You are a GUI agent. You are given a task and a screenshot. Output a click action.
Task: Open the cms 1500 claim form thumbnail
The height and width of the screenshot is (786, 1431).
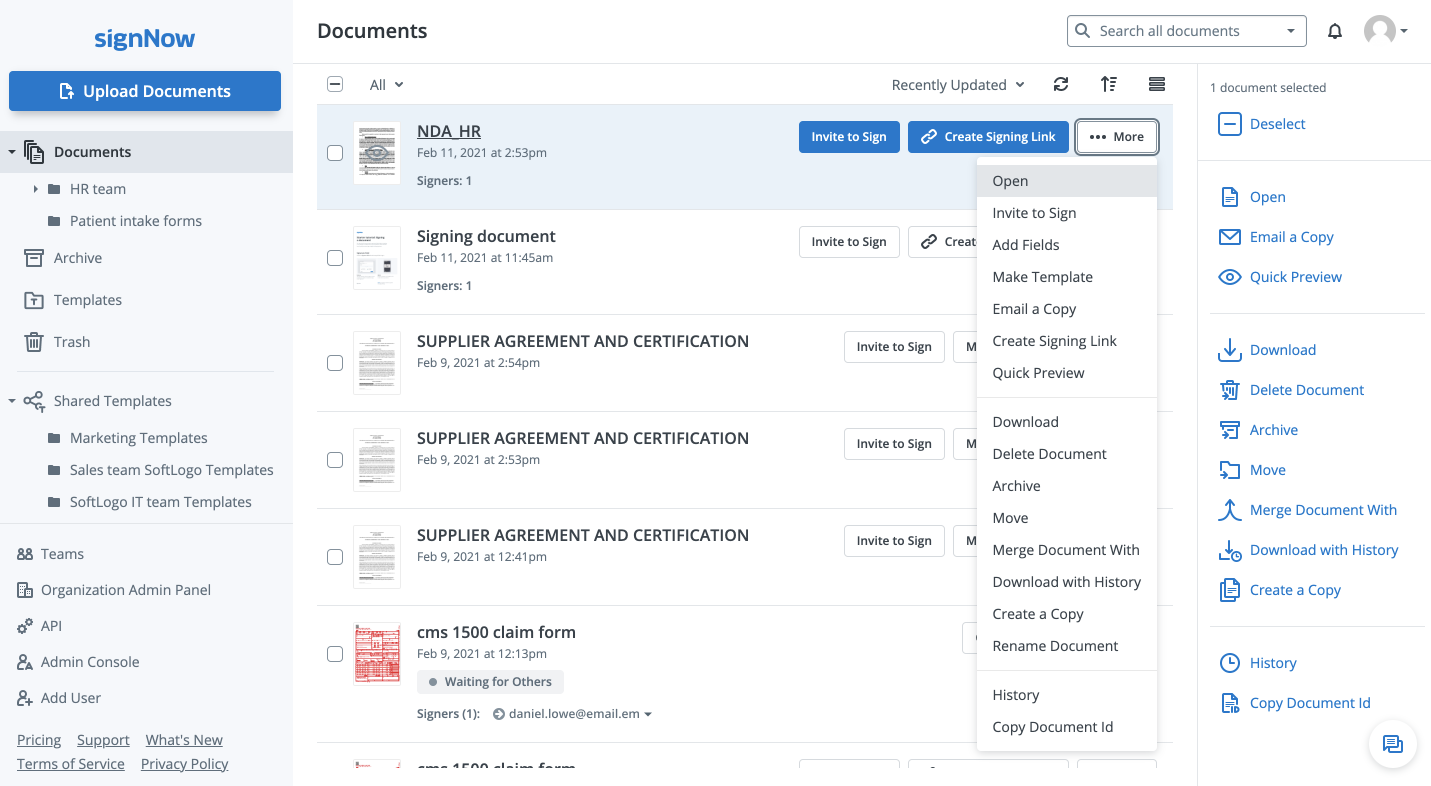point(377,654)
